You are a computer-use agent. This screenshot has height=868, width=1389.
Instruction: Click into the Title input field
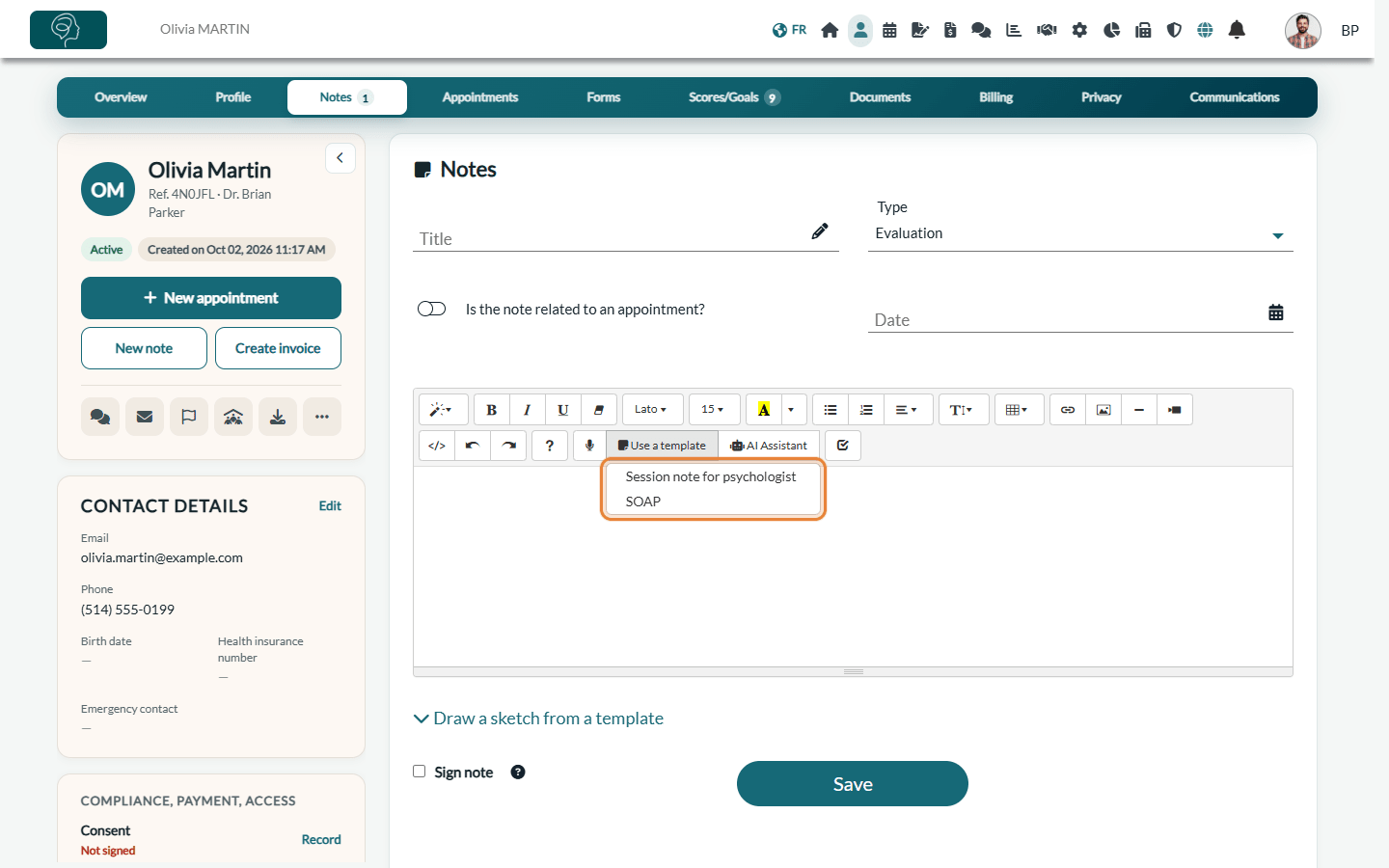626,238
